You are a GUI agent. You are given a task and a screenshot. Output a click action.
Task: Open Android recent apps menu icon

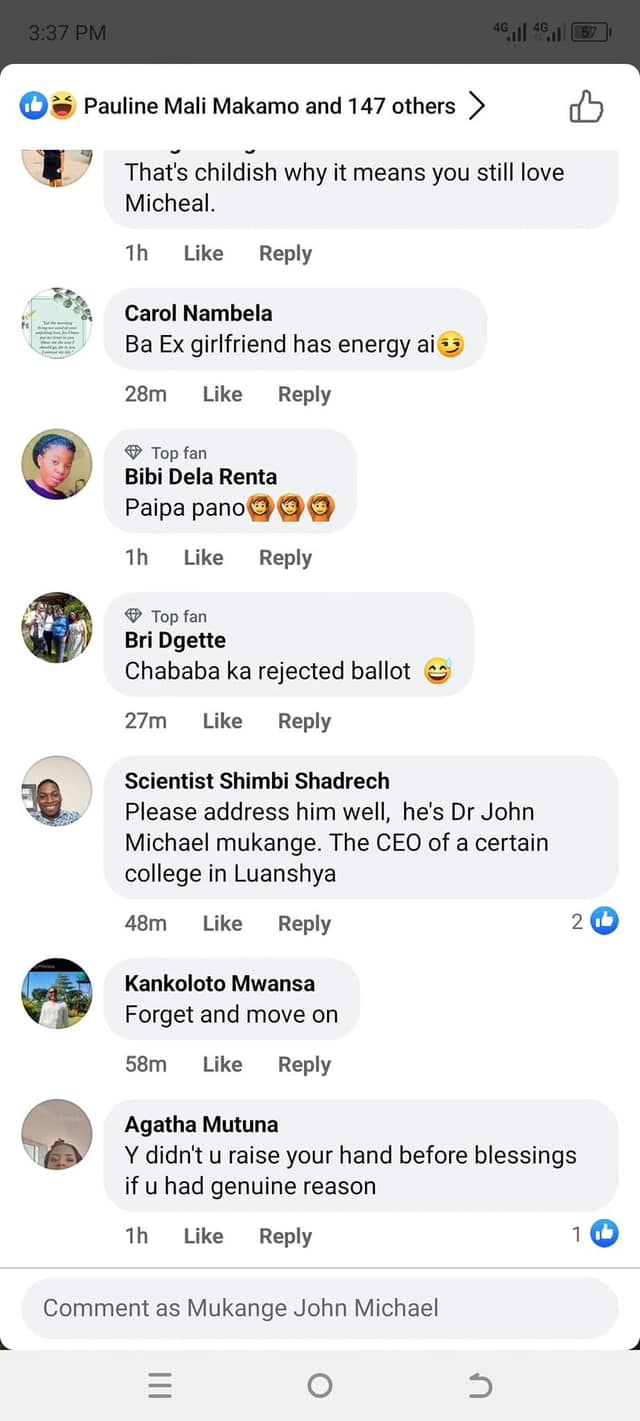pyautogui.click(x=160, y=1385)
